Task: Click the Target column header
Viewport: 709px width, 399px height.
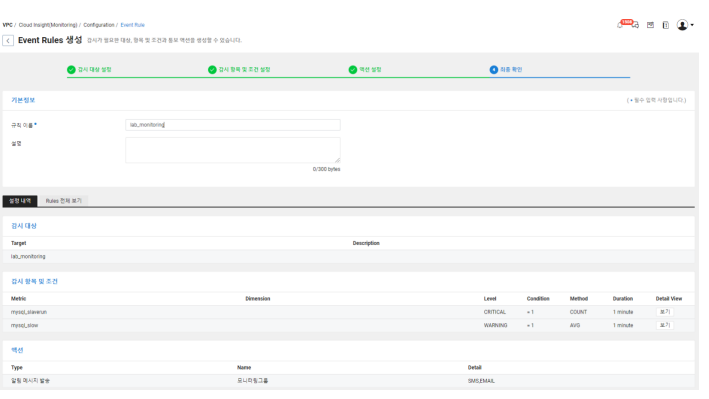Action: (19, 243)
